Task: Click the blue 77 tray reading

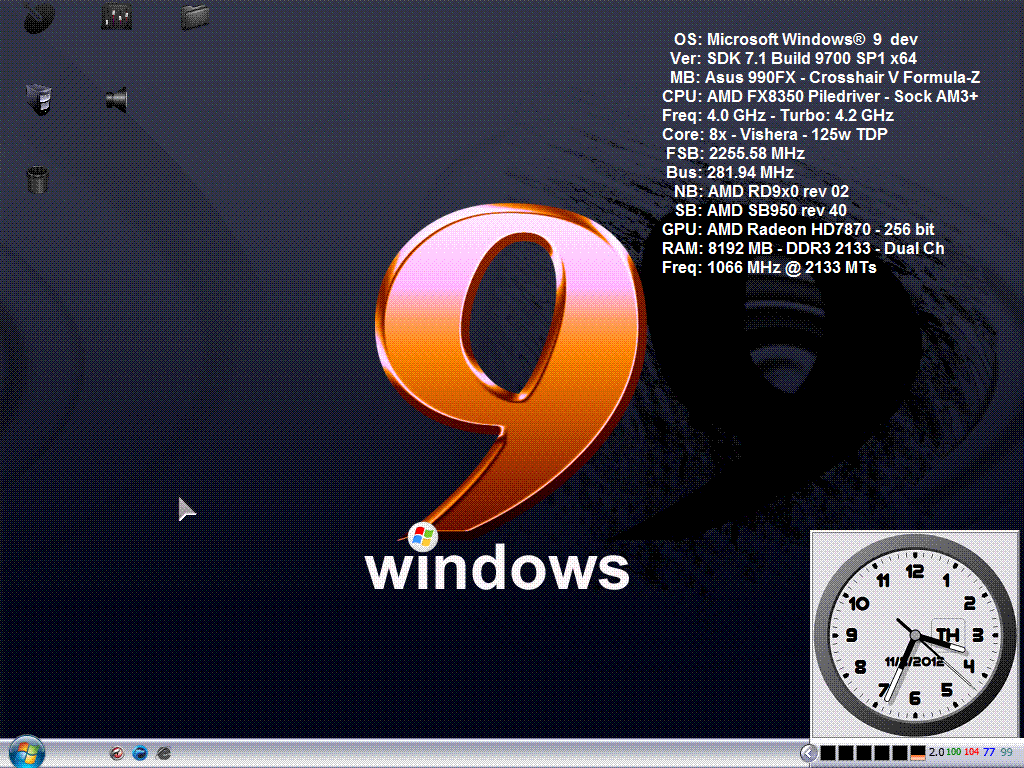Action: 989,752
